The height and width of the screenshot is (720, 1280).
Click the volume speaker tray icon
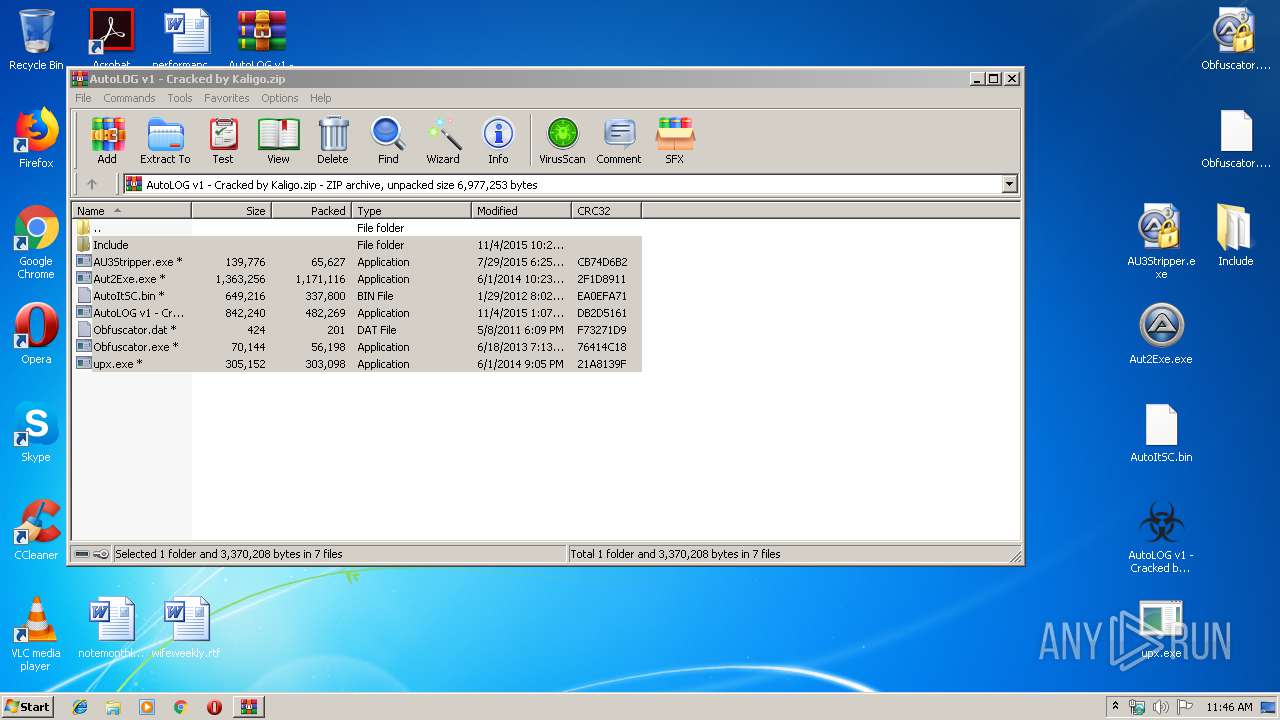tap(1162, 707)
